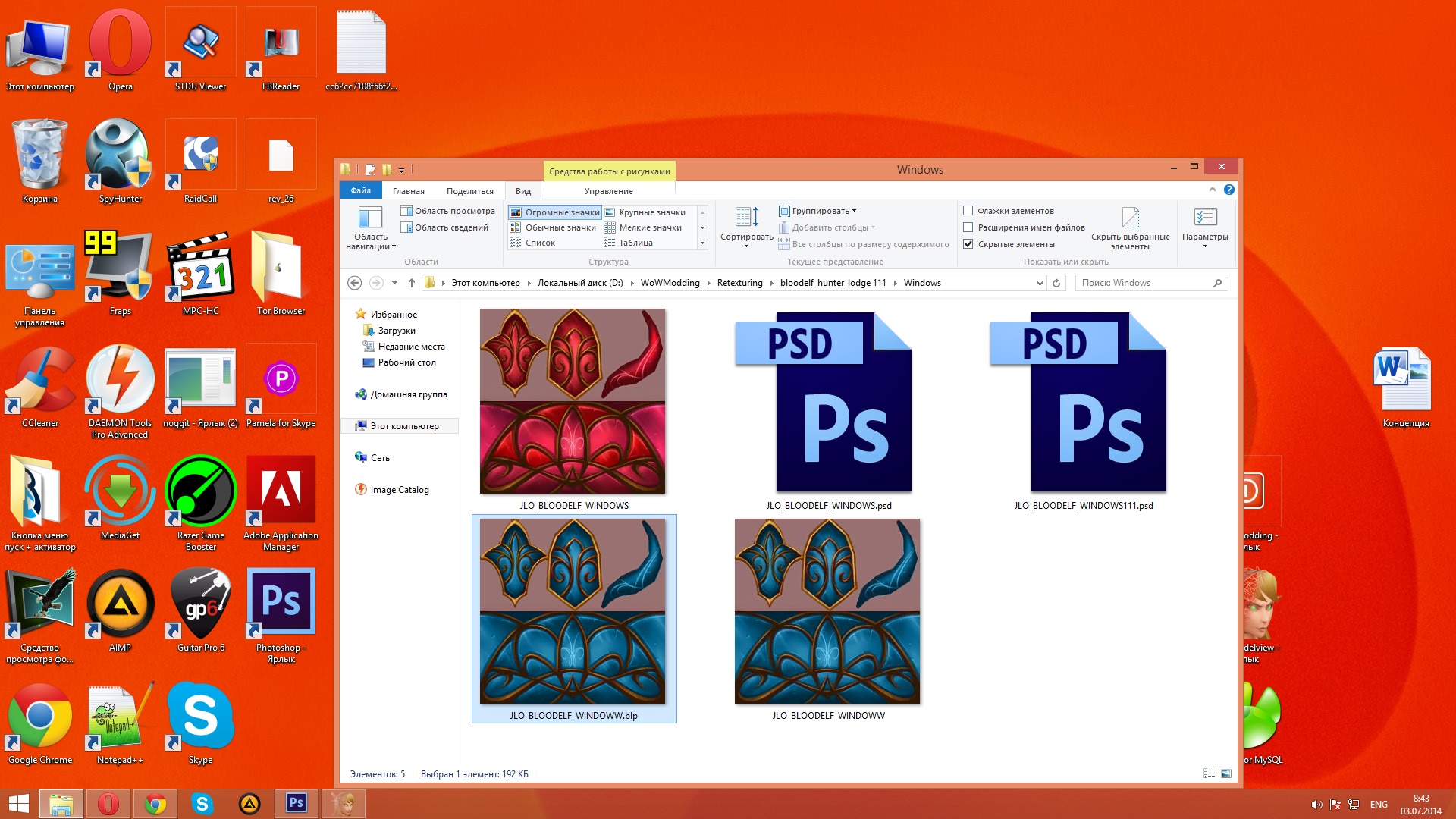Refresh the folder view

click(1056, 283)
